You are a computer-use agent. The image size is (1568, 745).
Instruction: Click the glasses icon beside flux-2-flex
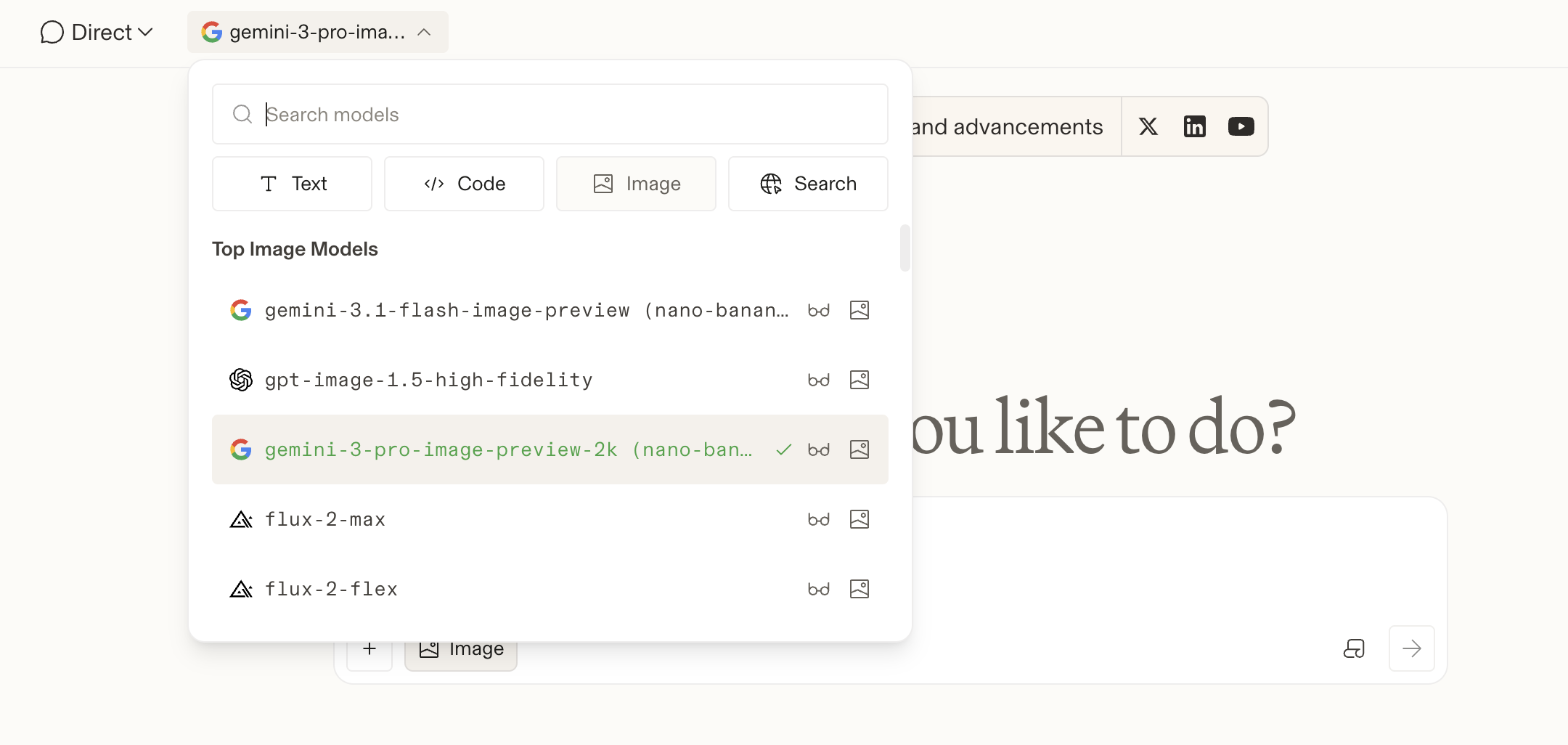(818, 590)
